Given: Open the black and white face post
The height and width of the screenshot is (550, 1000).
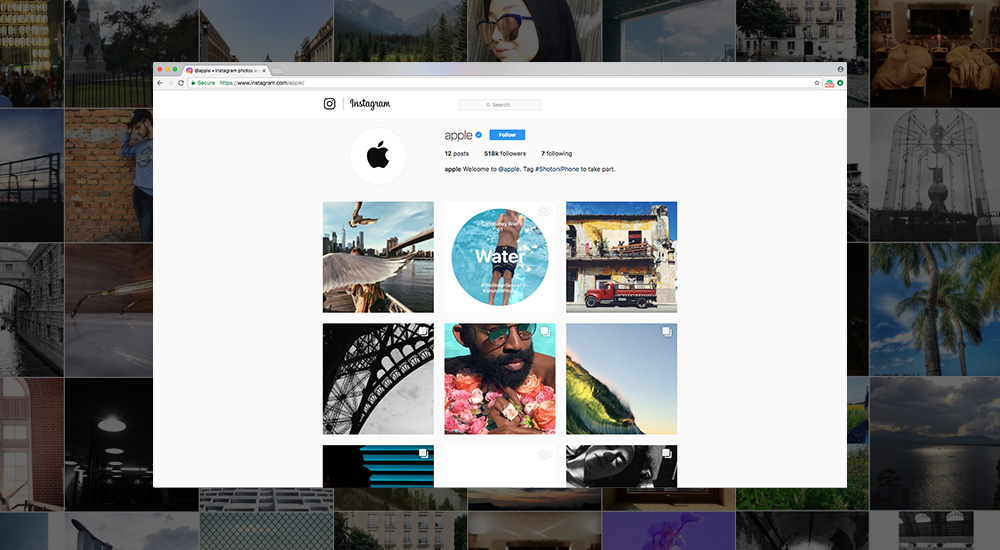Looking at the screenshot, I should [x=621, y=466].
